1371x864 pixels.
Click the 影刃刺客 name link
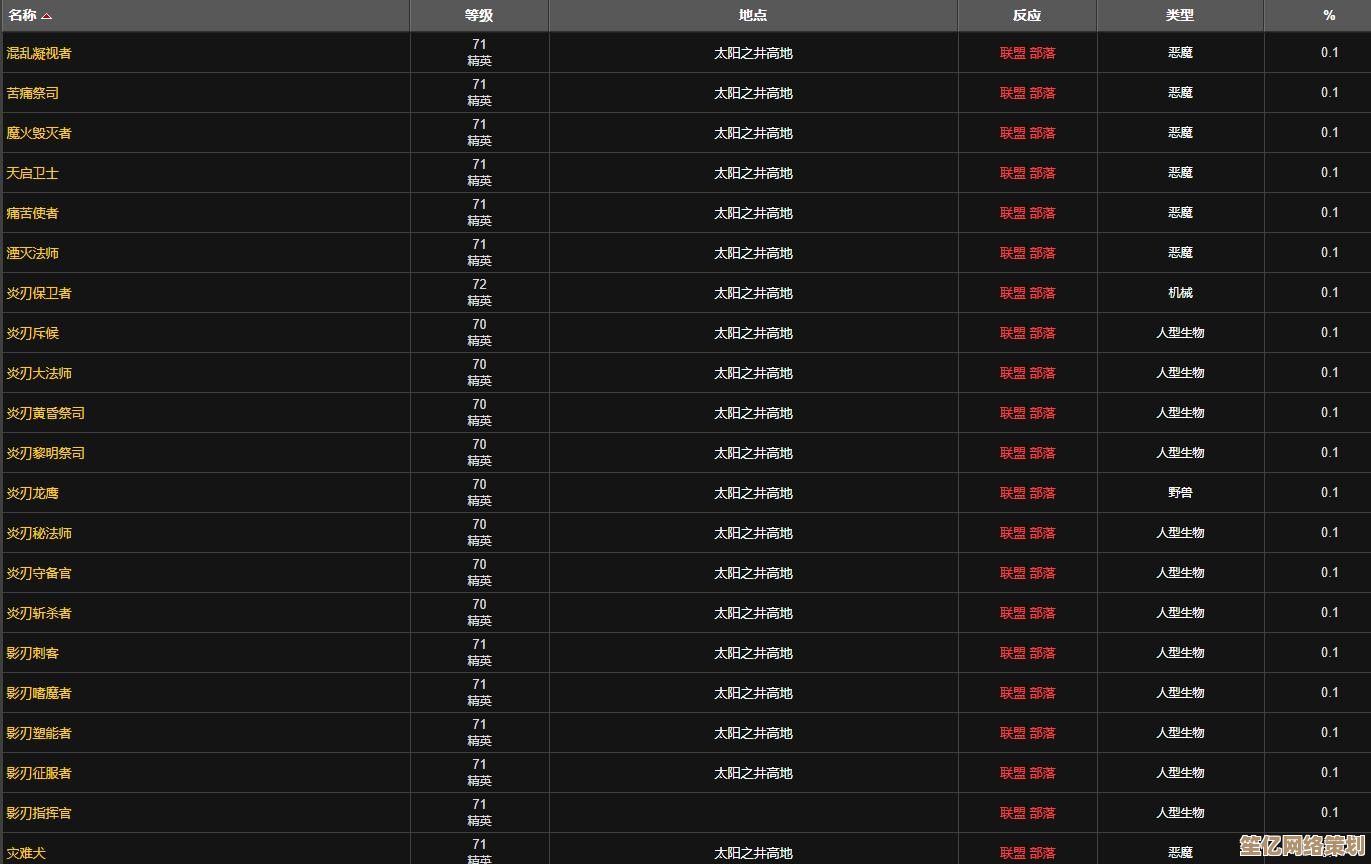pyautogui.click(x=33, y=653)
